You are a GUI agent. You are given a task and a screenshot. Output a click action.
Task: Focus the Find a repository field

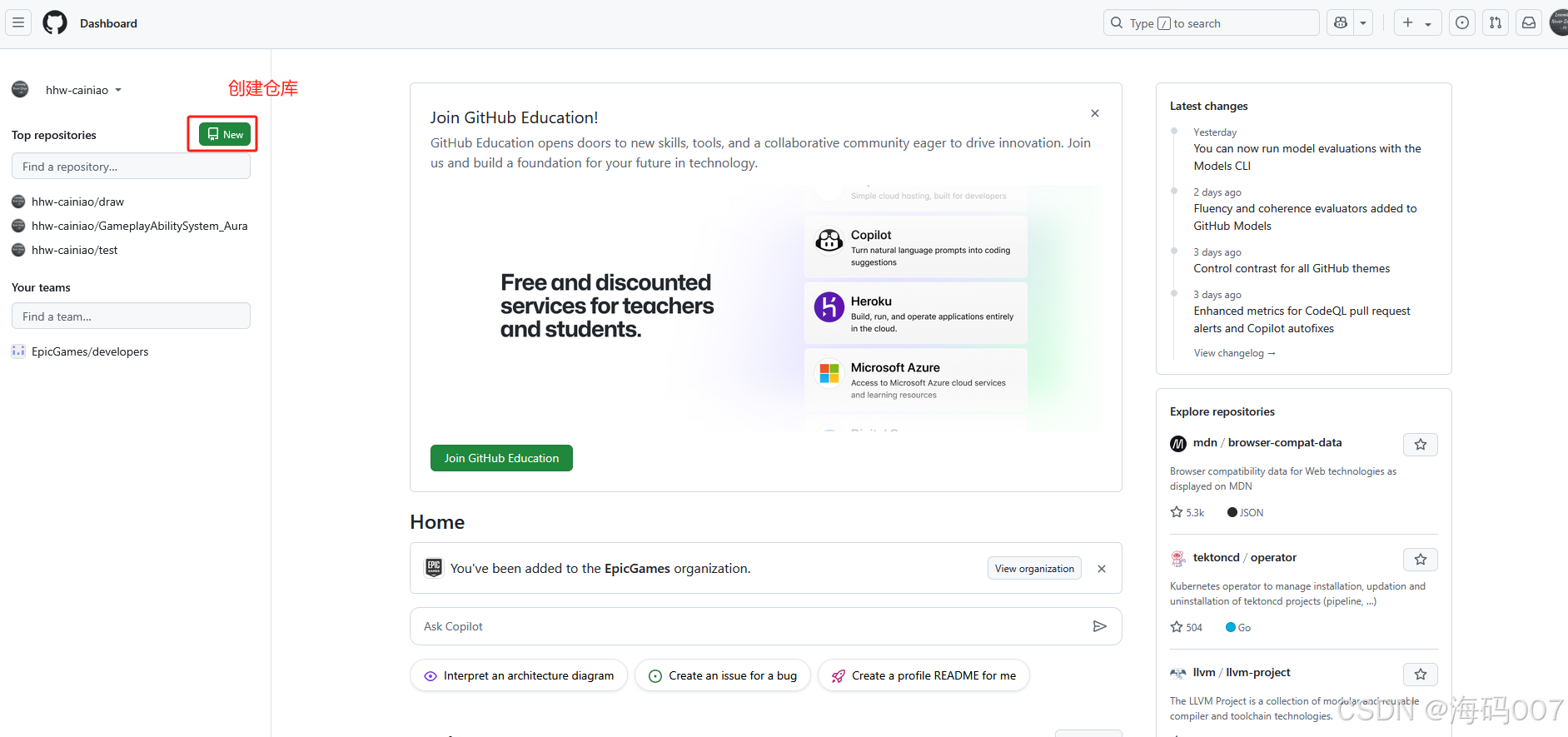[131, 166]
